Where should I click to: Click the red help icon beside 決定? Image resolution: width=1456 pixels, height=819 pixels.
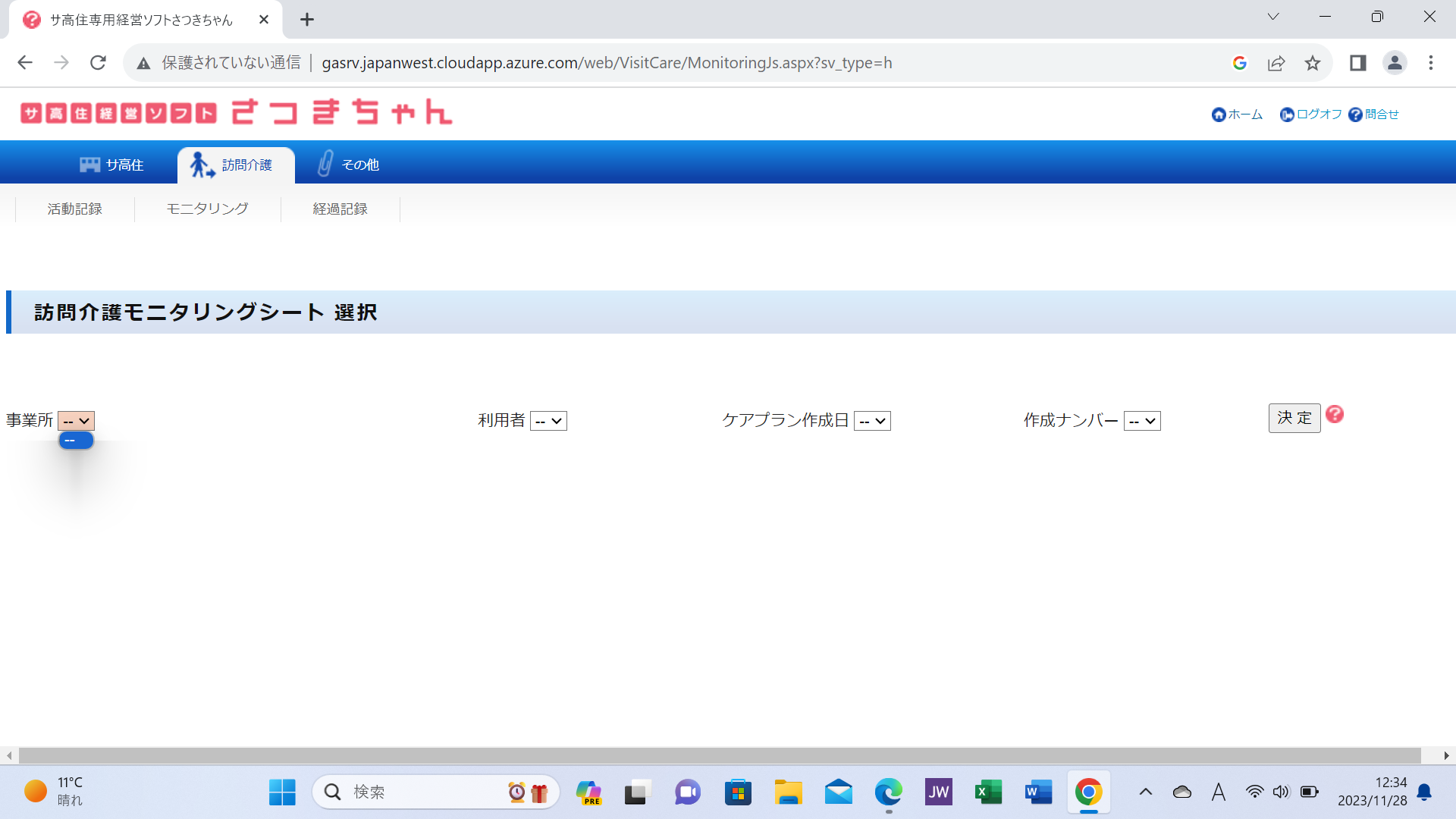[x=1335, y=414]
